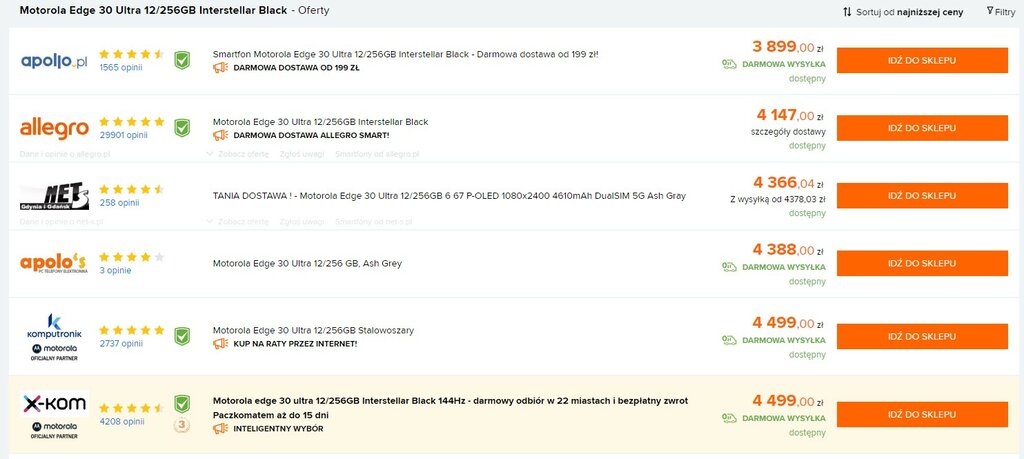Open the allegro offer title link

pyautogui.click(x=321, y=122)
